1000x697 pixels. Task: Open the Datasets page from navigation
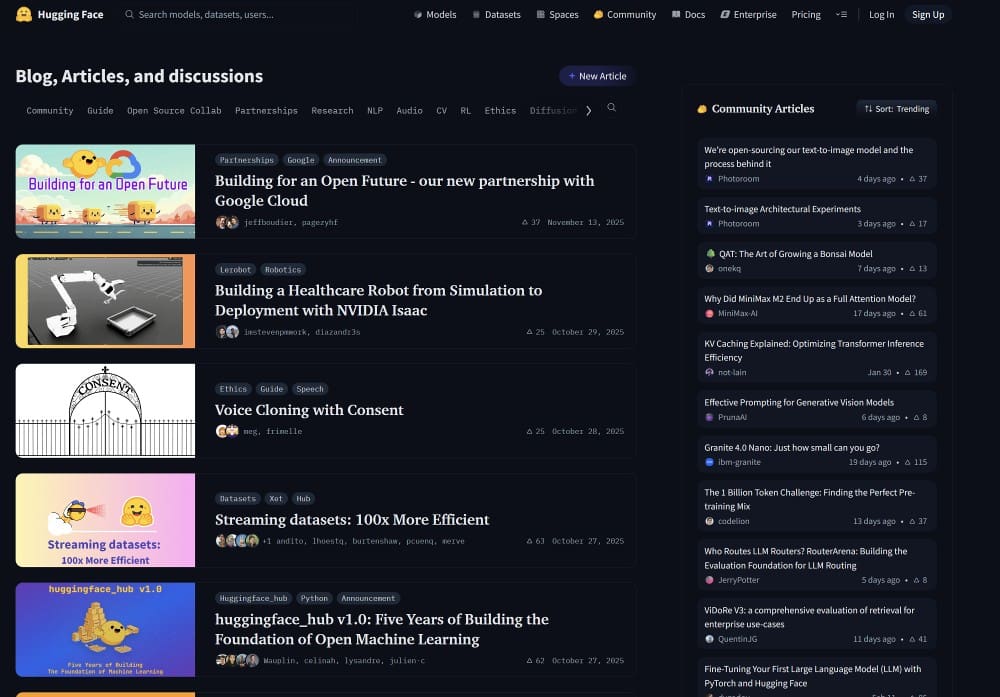496,15
